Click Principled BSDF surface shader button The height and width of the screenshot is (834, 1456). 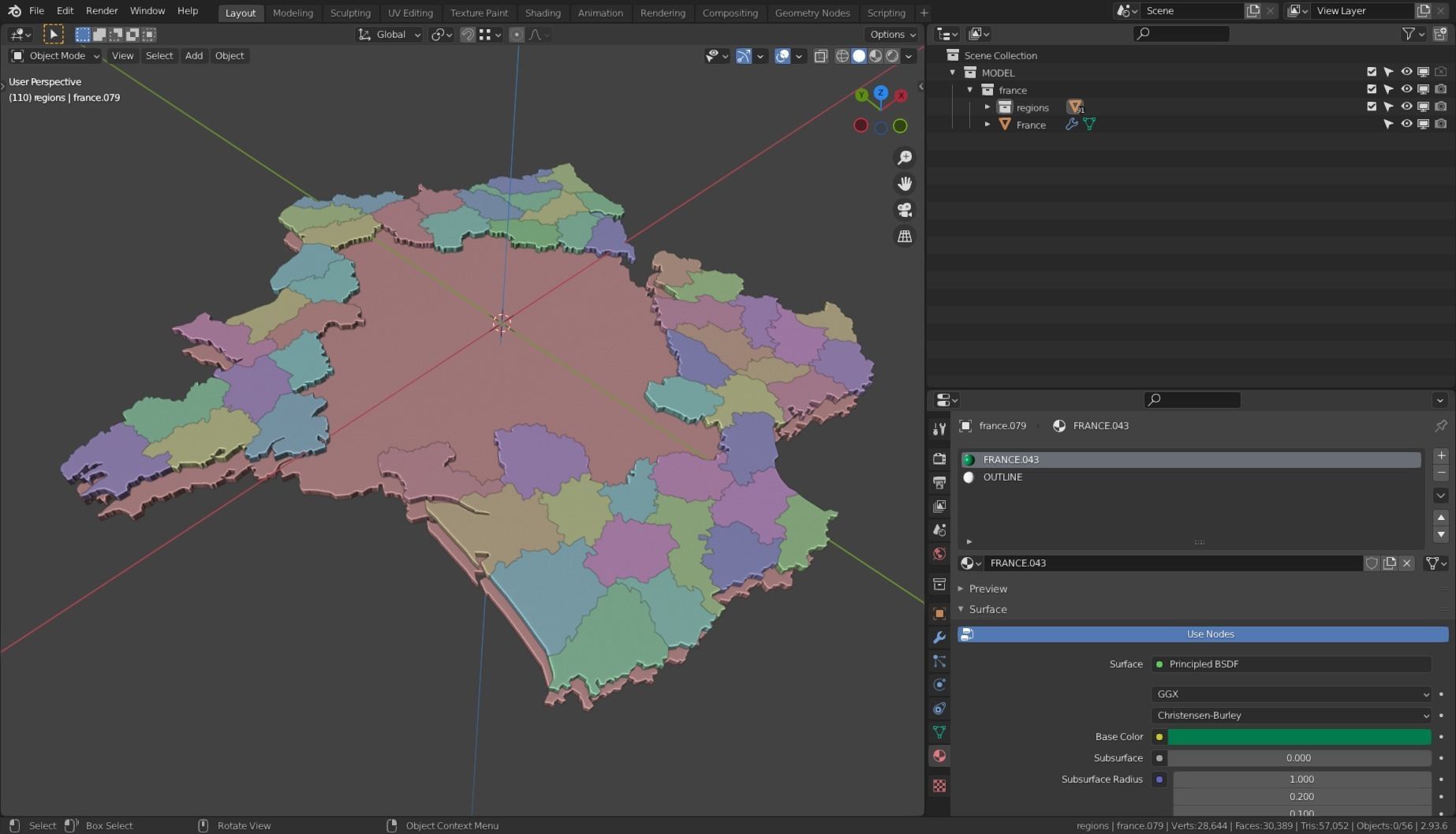[x=1291, y=664]
